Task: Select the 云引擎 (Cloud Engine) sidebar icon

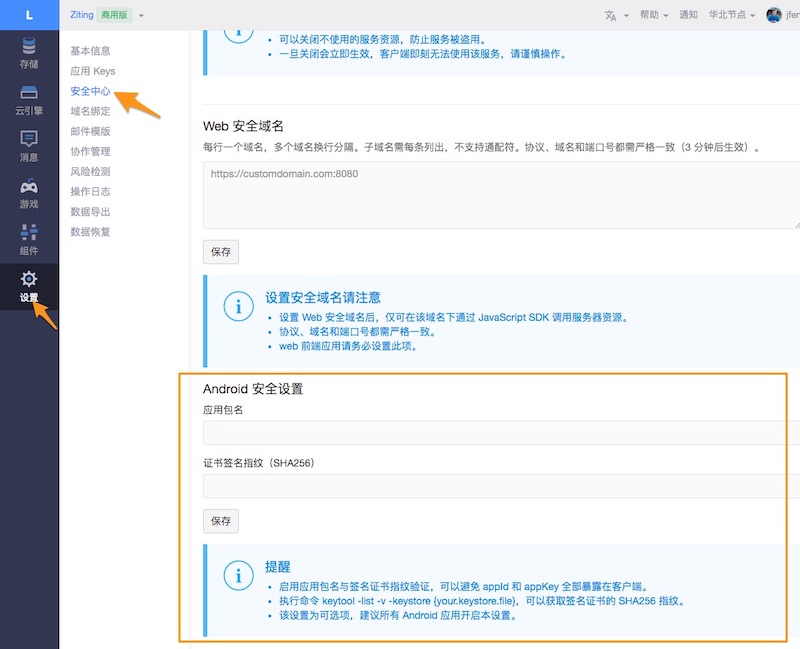Action: (27, 95)
